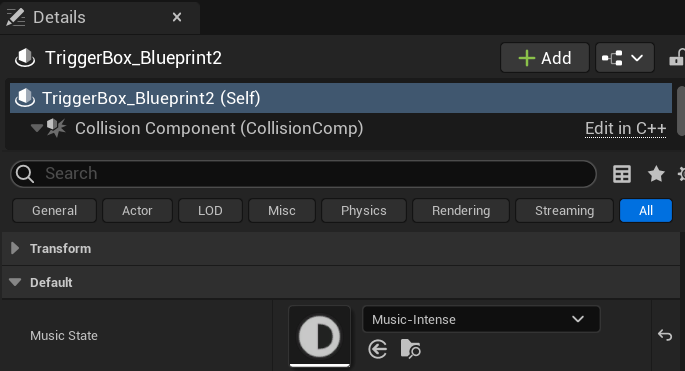Click the Details search field
Image resolution: width=685 pixels, height=371 pixels.
click(303, 173)
